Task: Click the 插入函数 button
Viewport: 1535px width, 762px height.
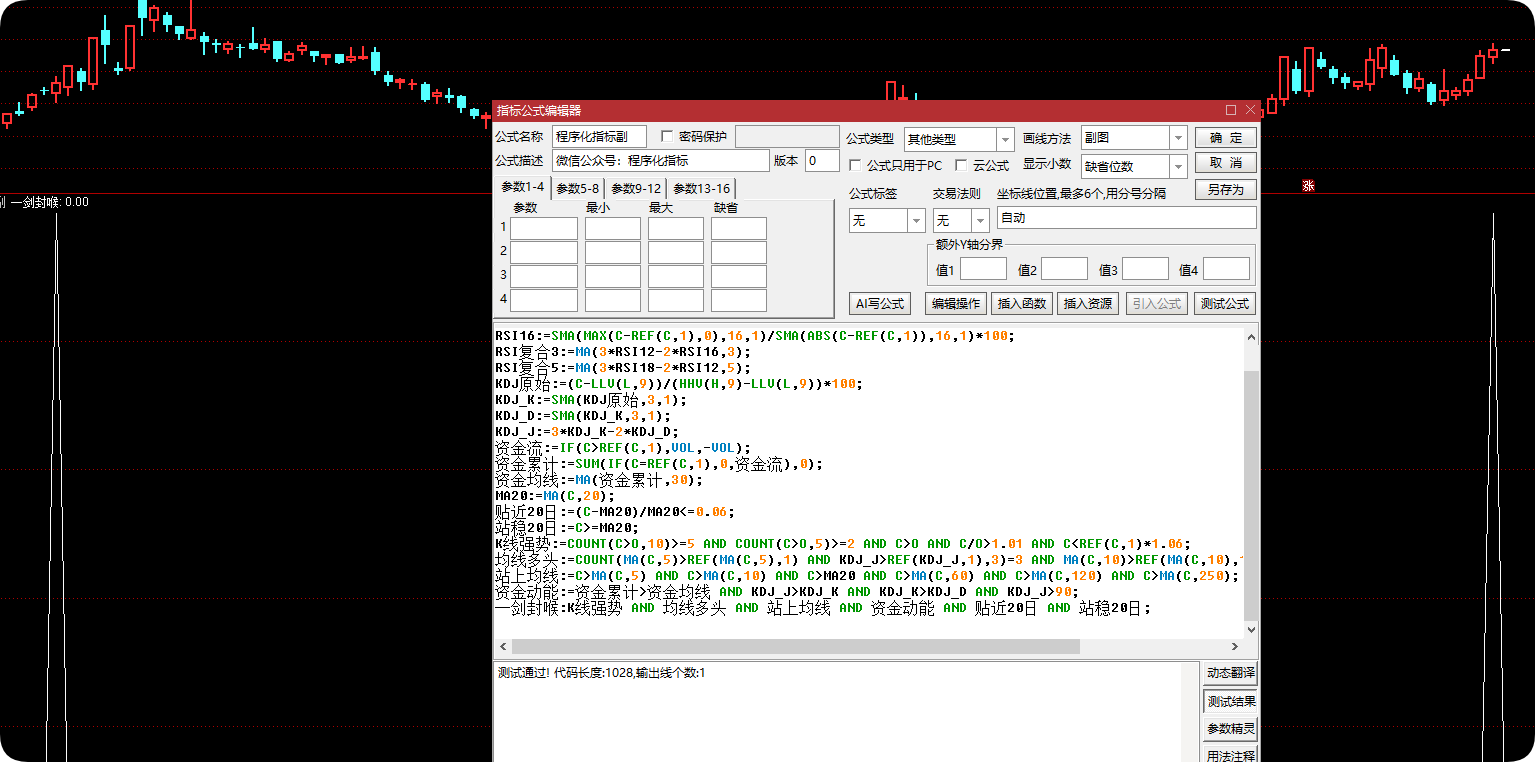Action: pyautogui.click(x=1022, y=304)
